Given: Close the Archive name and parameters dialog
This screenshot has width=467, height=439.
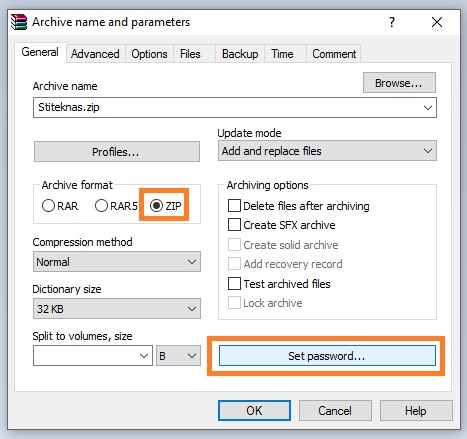Looking at the screenshot, I should pos(437,22).
